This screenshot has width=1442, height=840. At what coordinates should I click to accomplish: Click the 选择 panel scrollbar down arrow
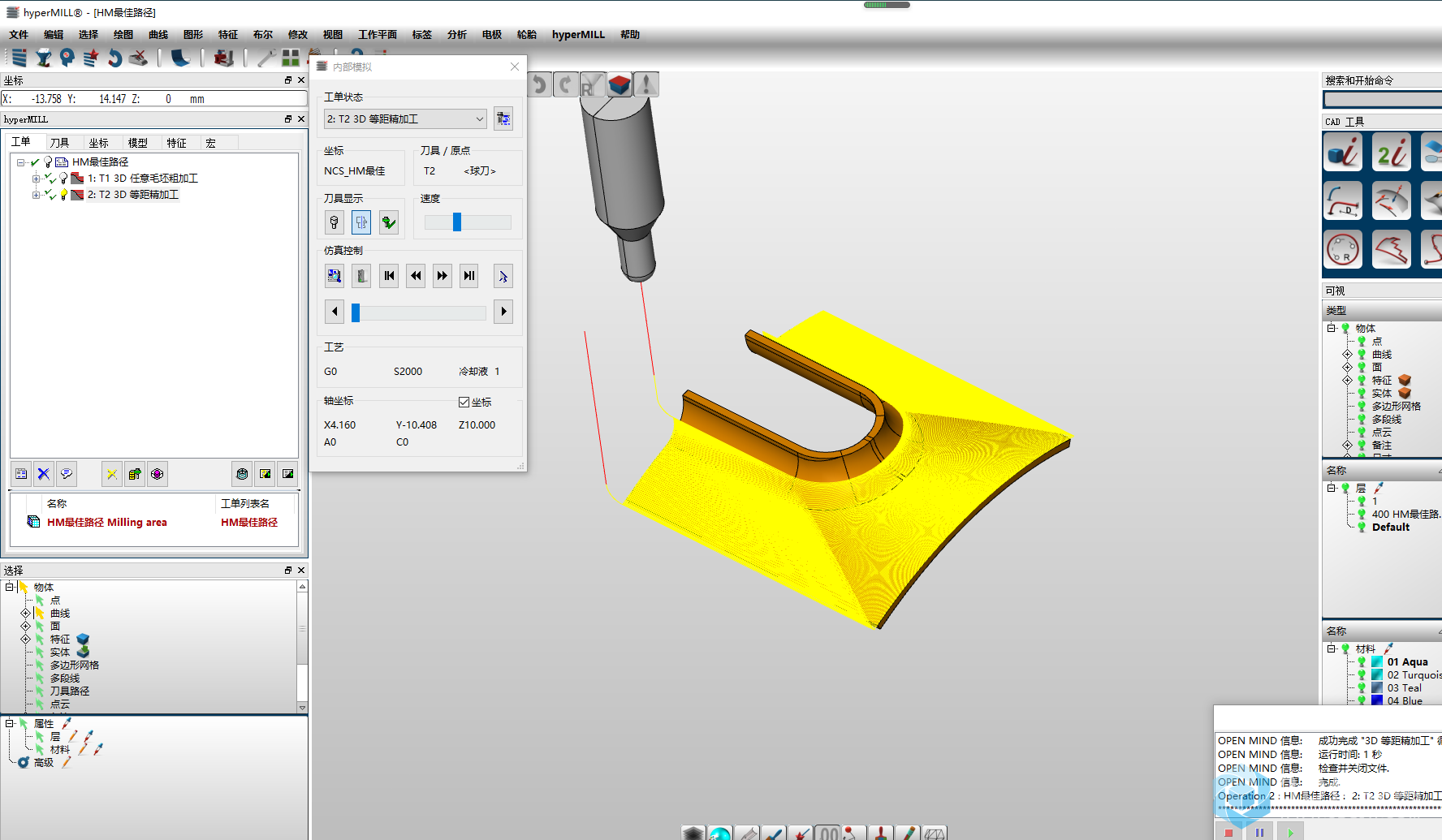tap(302, 708)
